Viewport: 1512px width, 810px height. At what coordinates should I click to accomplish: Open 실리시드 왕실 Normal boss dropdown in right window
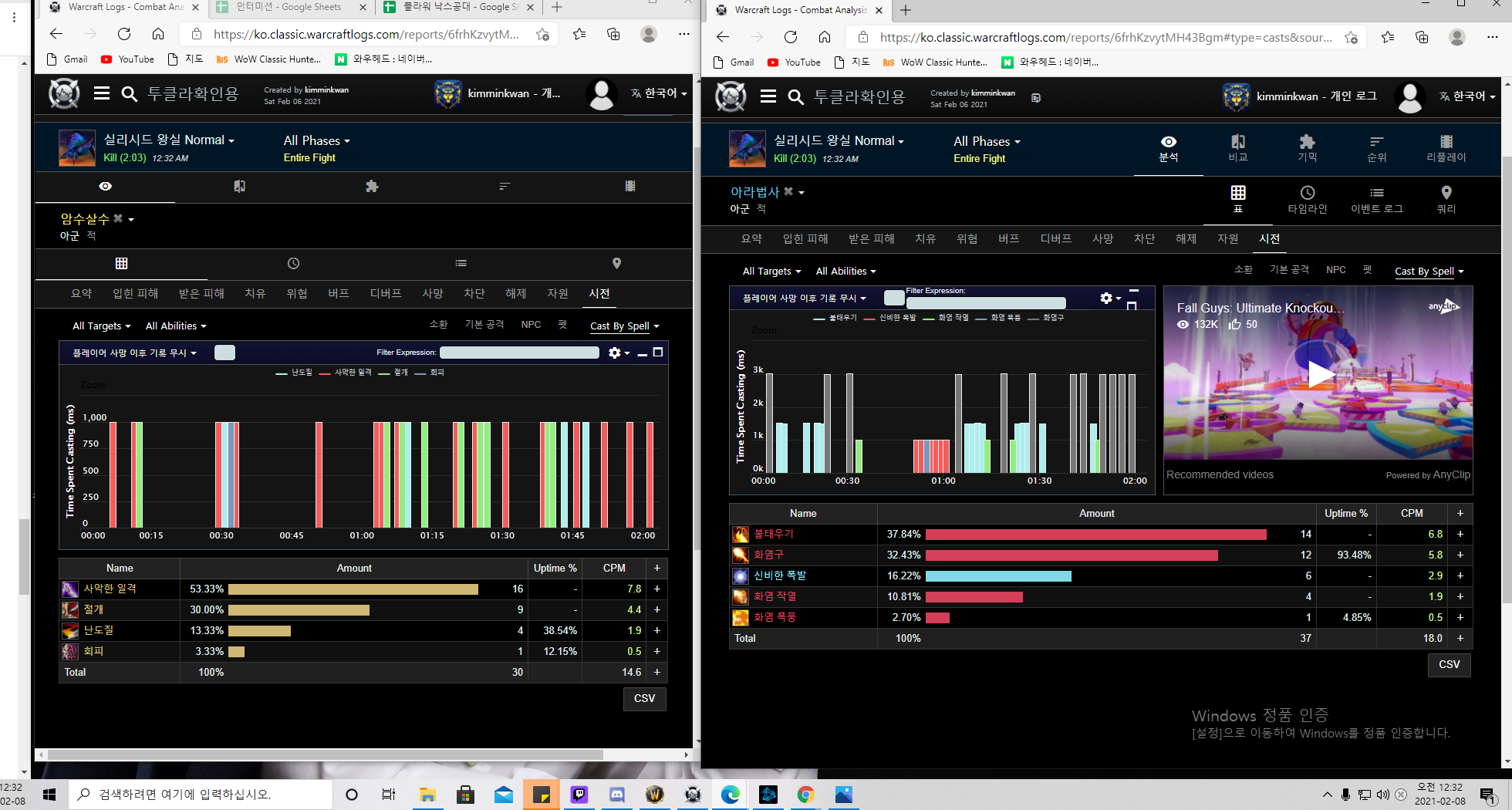(839, 141)
